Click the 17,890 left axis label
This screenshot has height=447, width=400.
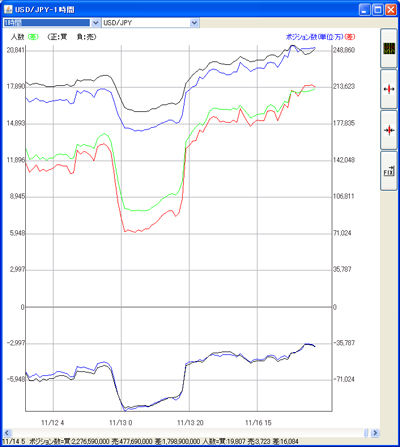(x=15, y=87)
